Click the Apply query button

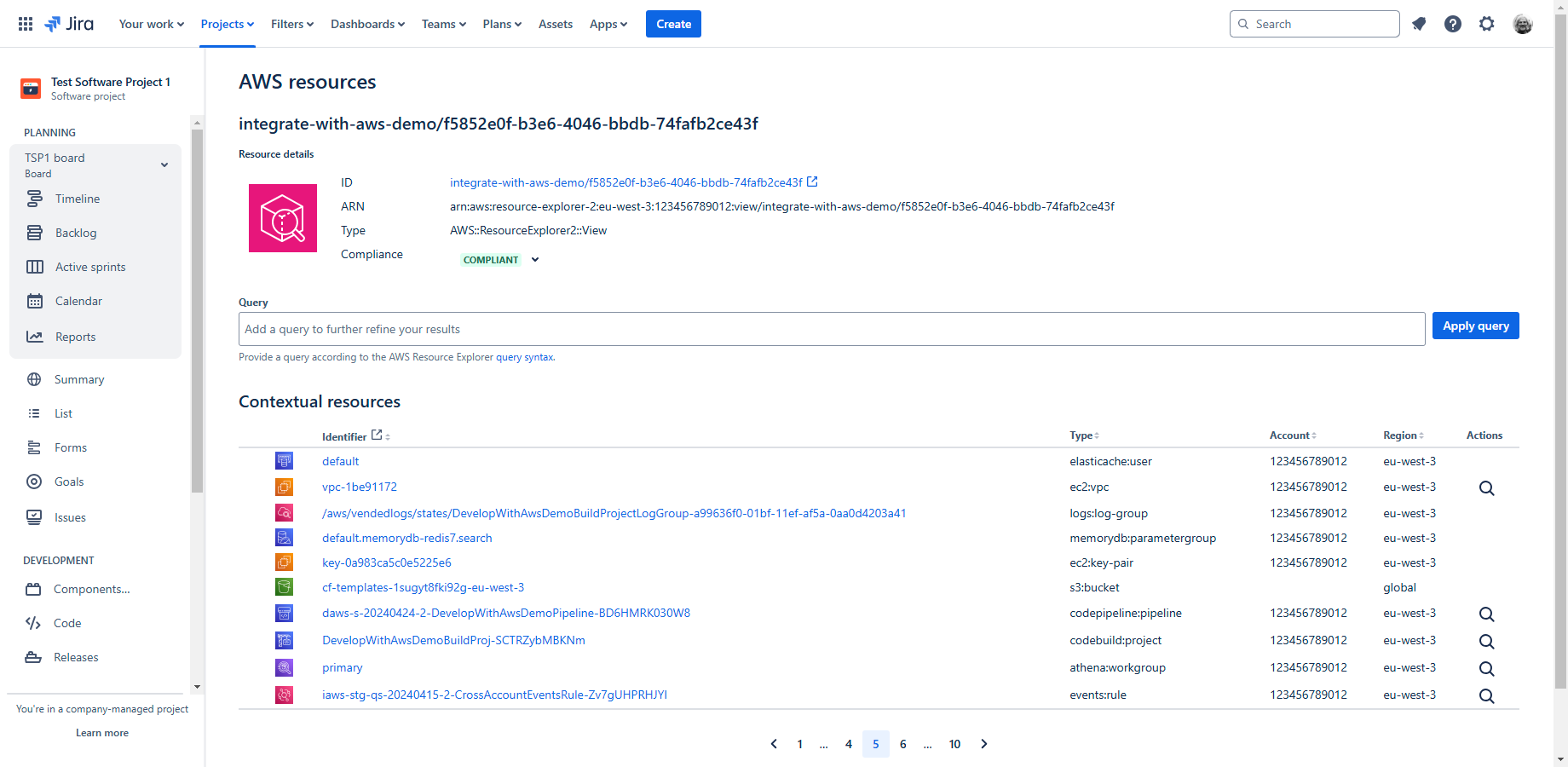pyautogui.click(x=1475, y=326)
